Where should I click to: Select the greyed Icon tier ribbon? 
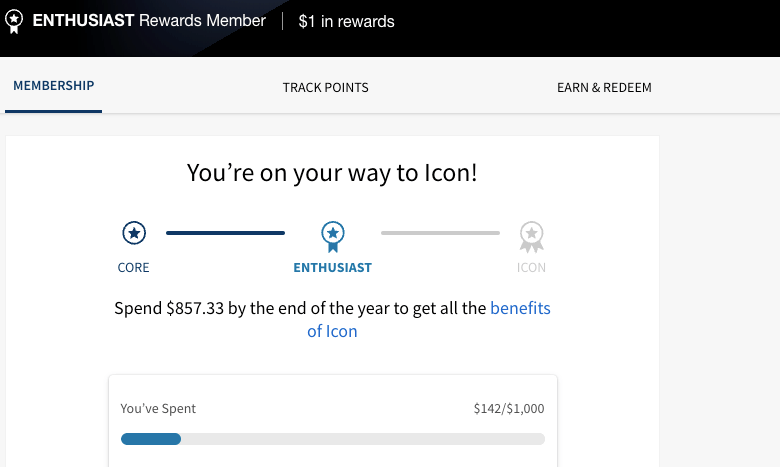point(531,237)
